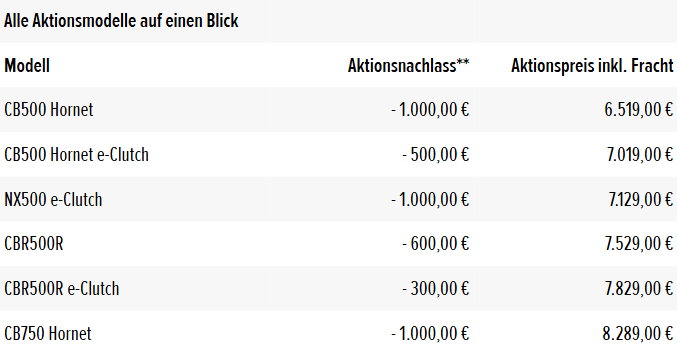Click CB500 Hornet e-Clutch model name

click(76, 155)
